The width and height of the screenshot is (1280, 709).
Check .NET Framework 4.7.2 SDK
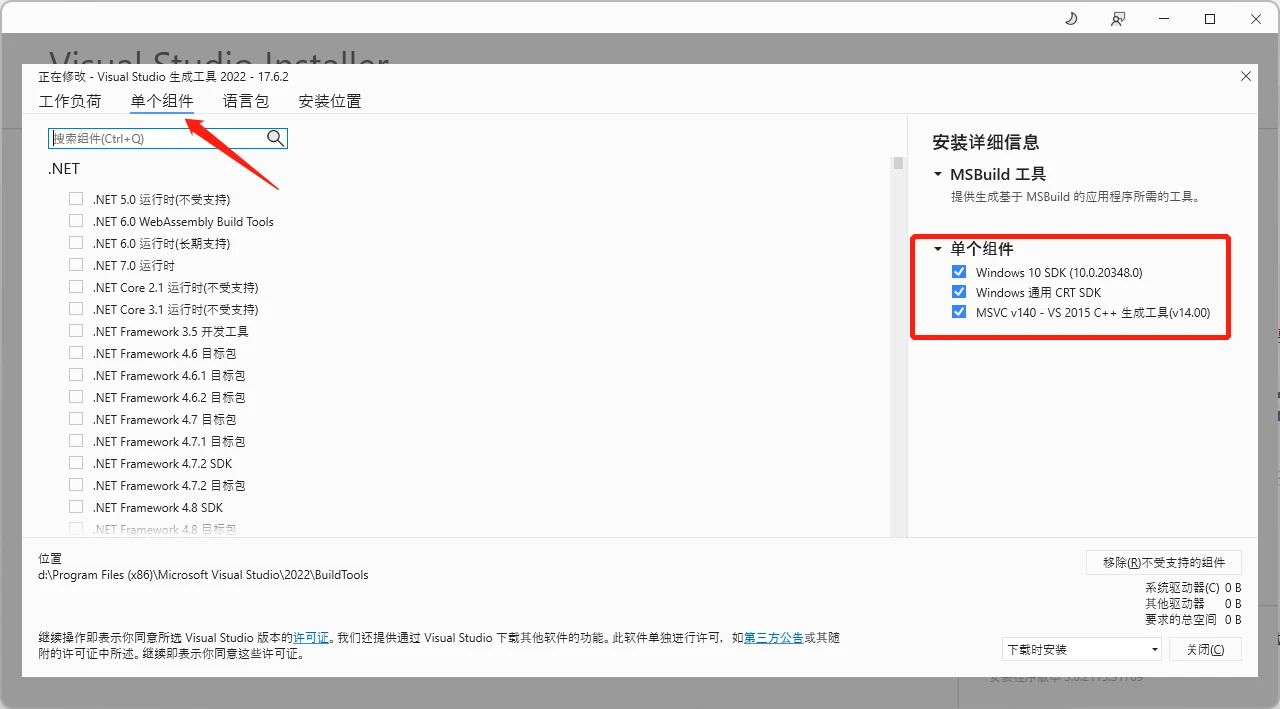click(76, 463)
